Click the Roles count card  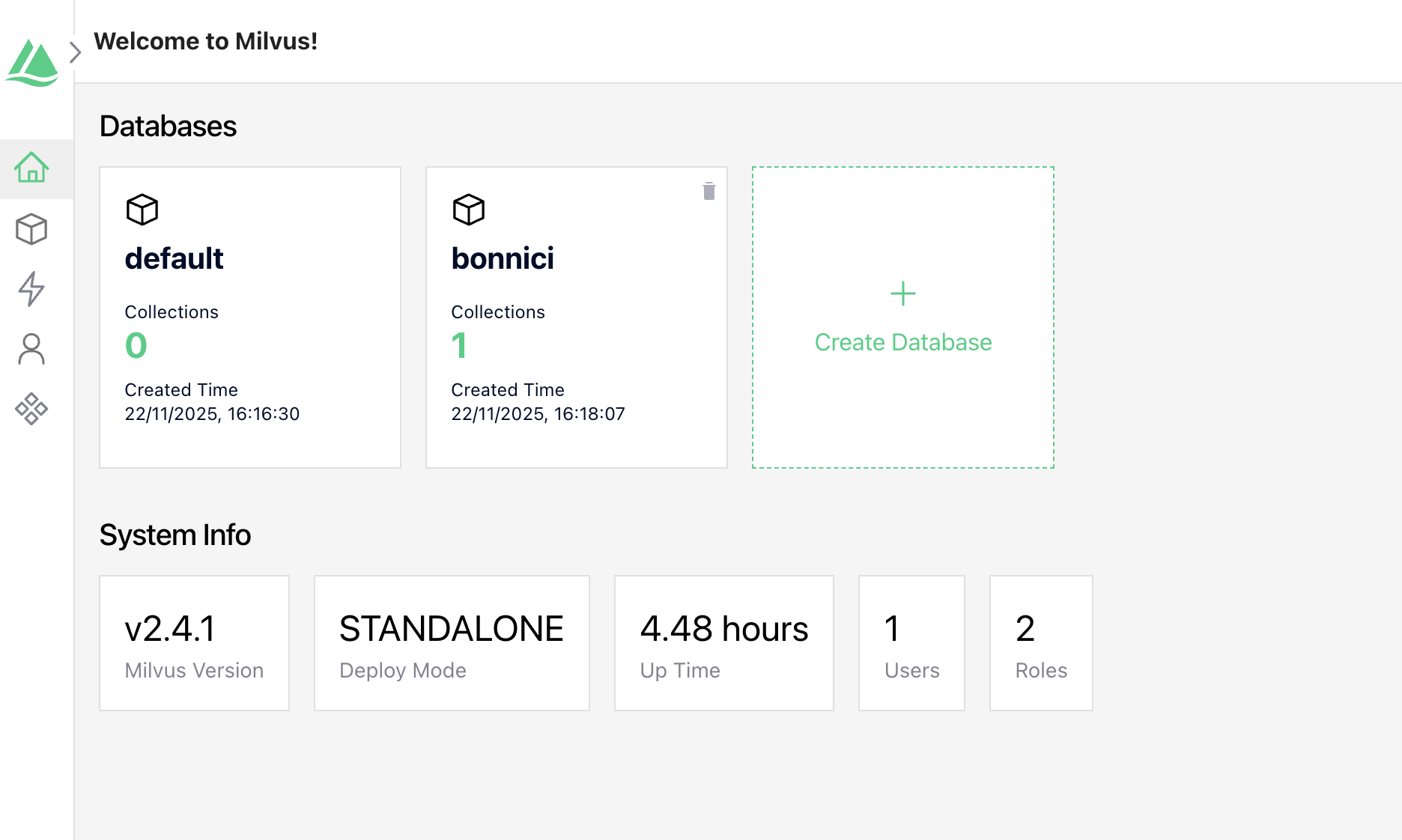click(1041, 642)
